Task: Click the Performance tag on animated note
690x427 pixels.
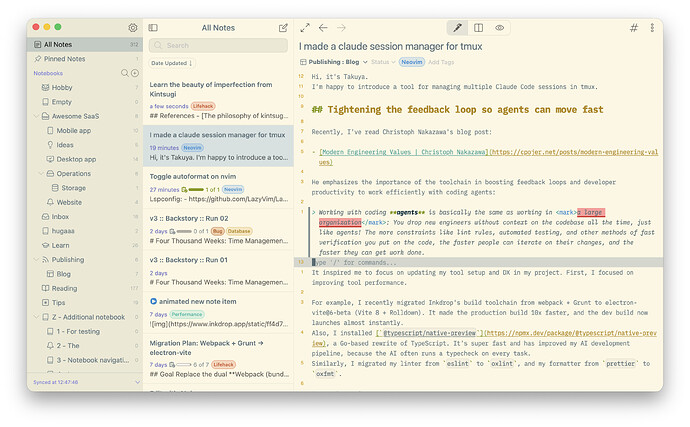Action: pos(187,314)
